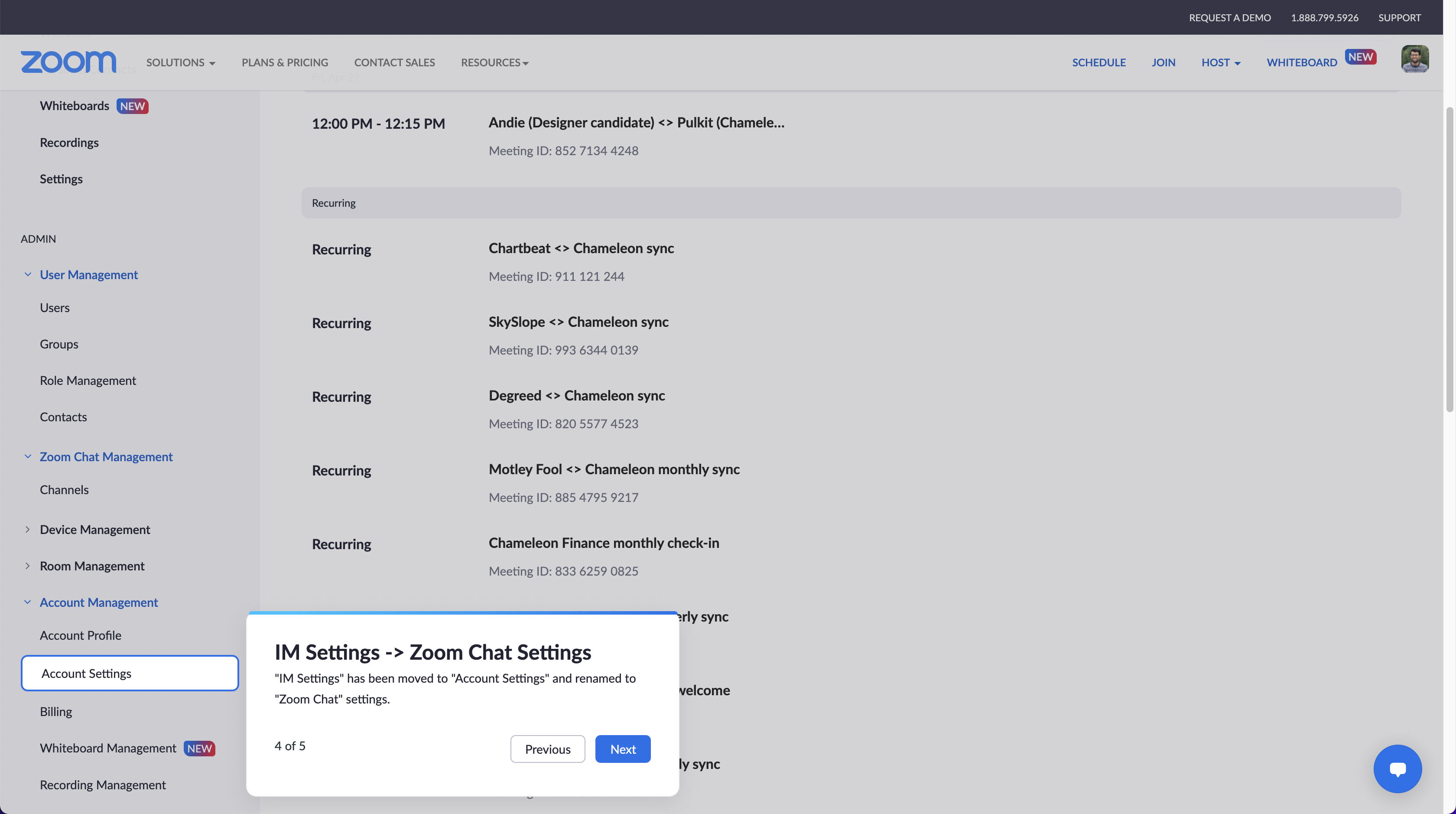Click Meeting ID: 885 4795 9217
This screenshot has height=814, width=1456.
click(563, 498)
